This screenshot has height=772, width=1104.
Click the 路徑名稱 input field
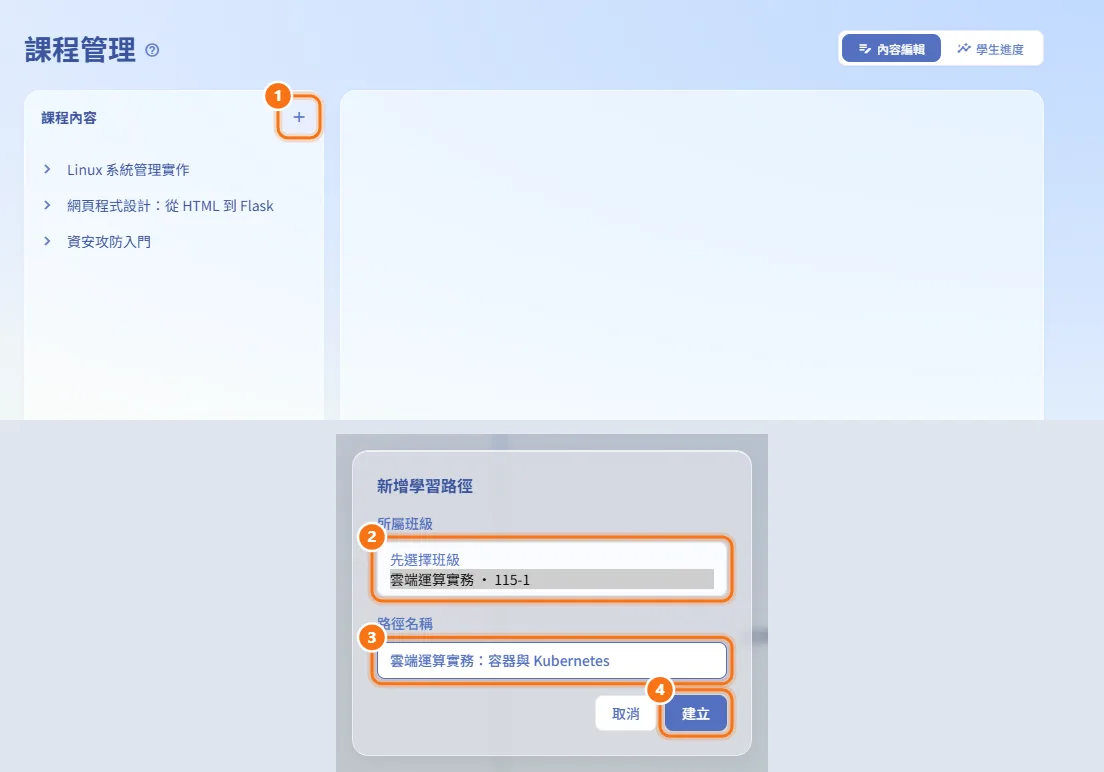pos(551,661)
